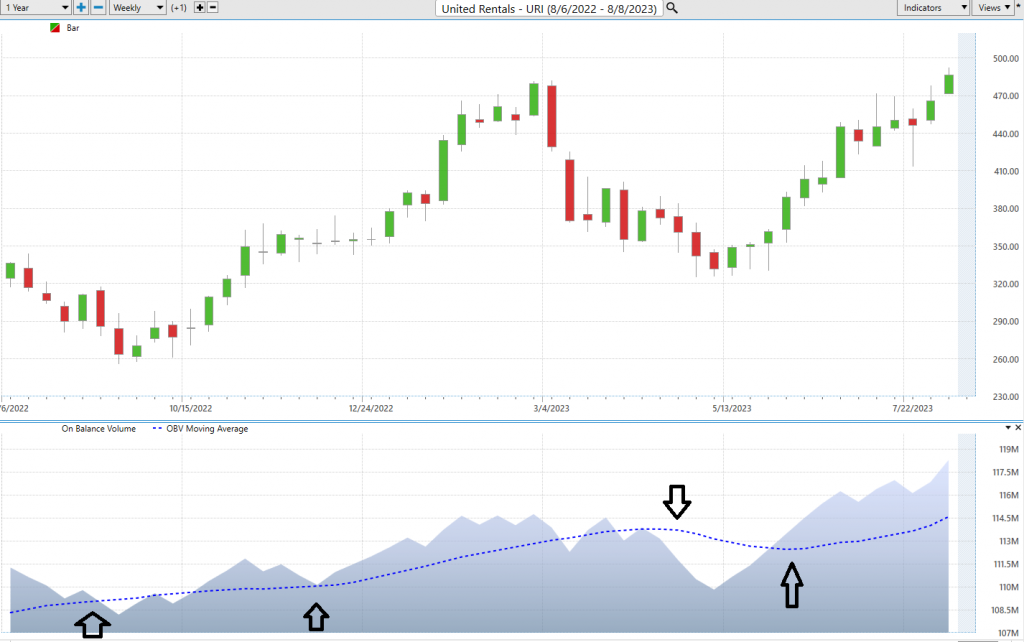Screen dimensions: 1024x642
Task: Click the 110M OBV axis label
Action: click(x=1008, y=587)
